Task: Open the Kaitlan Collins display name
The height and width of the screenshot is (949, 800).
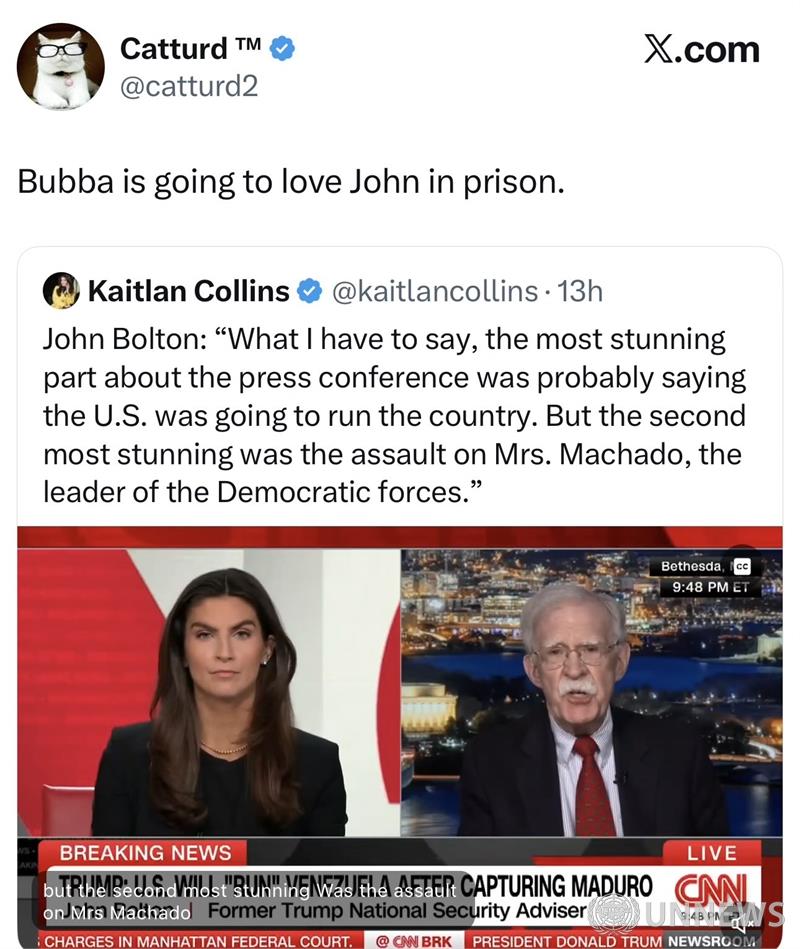Action: 188,291
